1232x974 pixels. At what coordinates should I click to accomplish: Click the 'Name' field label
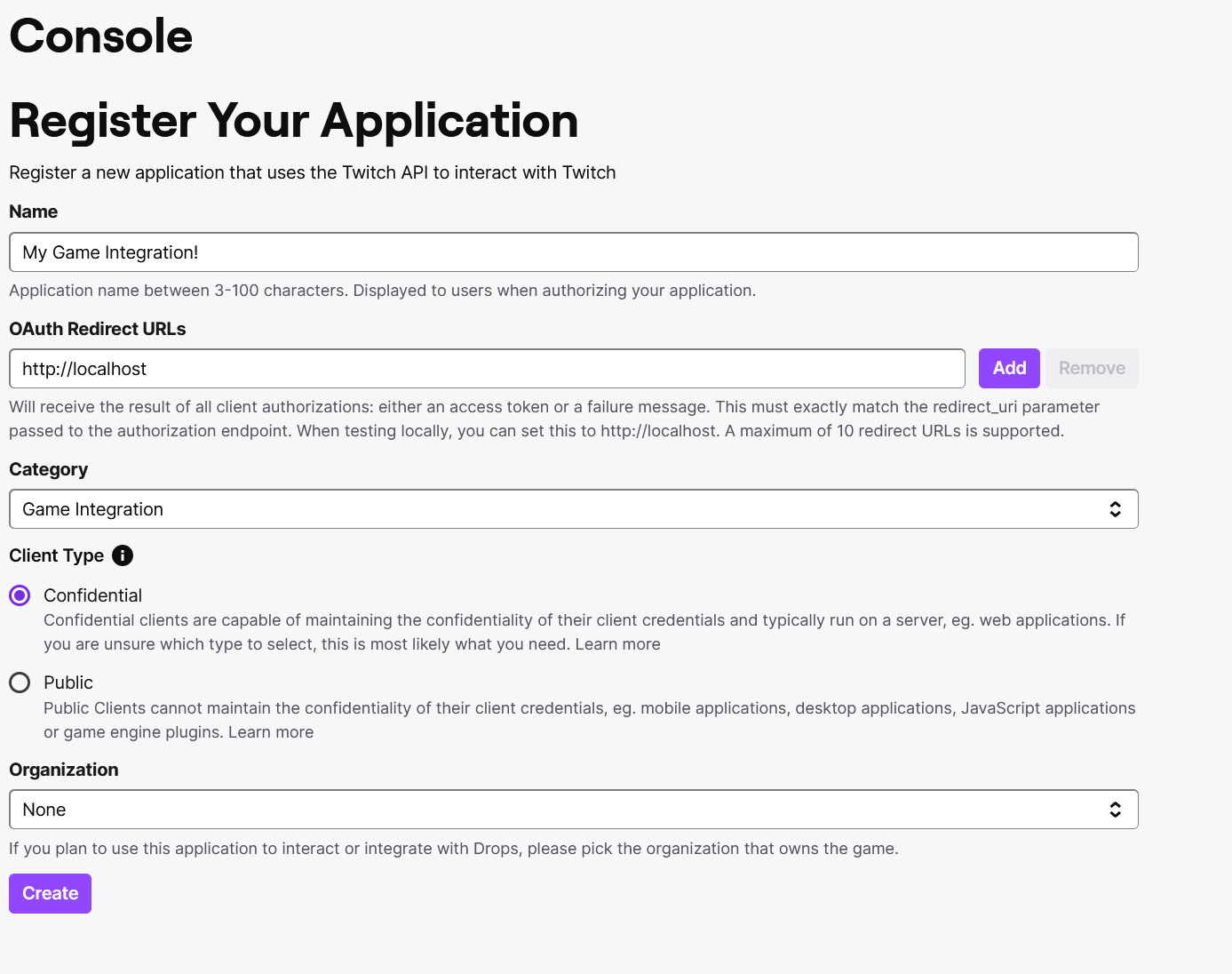click(34, 212)
